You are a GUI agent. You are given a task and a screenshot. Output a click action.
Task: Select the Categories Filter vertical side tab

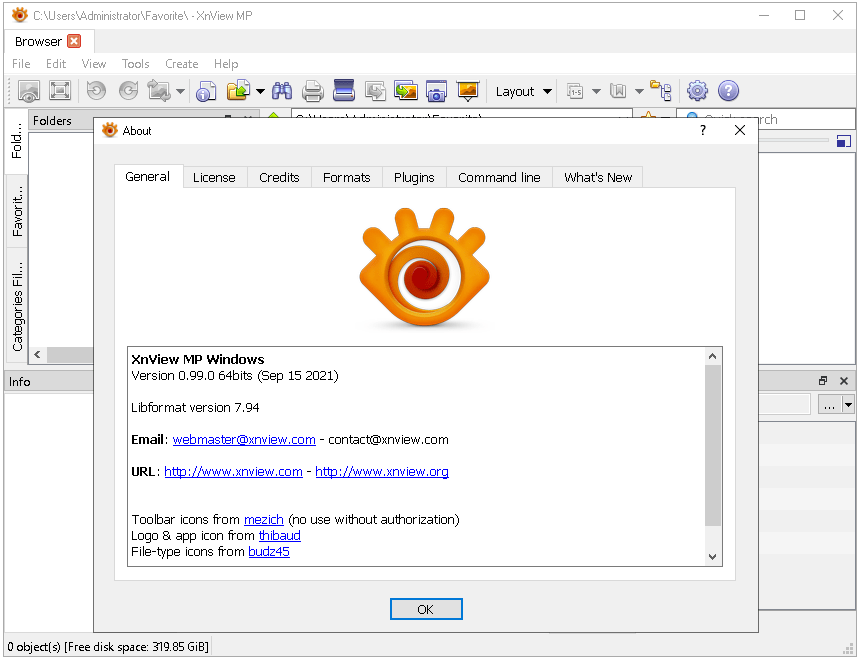[18, 305]
